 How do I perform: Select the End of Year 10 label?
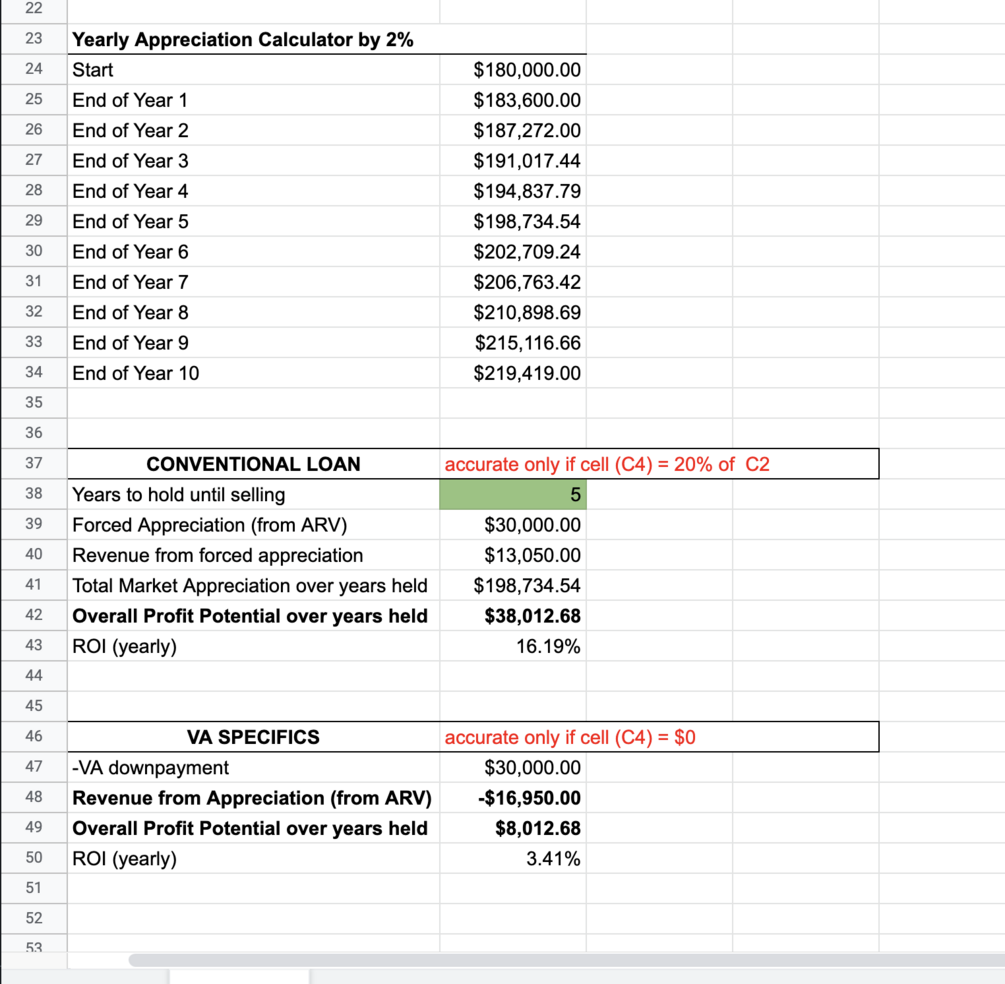pyautogui.click(x=135, y=373)
